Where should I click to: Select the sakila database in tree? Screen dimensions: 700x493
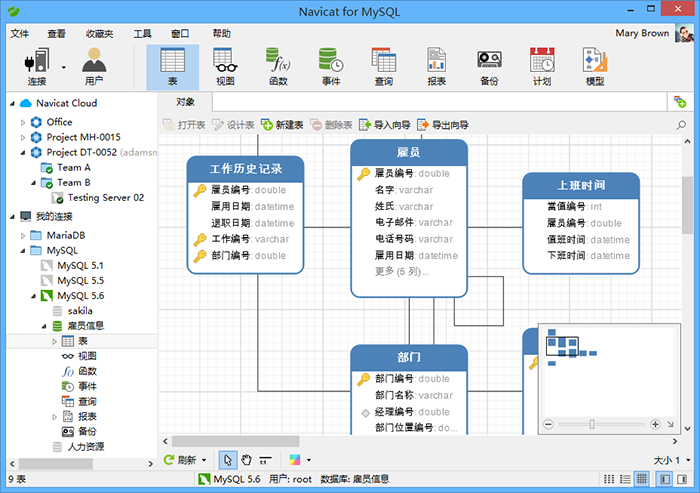[80, 311]
